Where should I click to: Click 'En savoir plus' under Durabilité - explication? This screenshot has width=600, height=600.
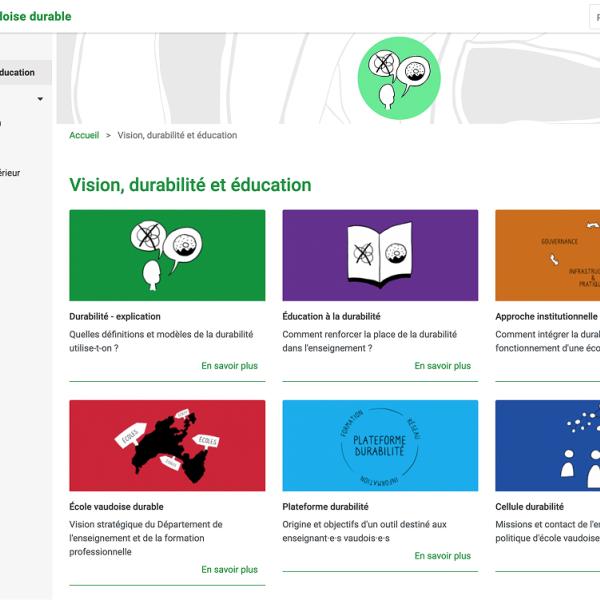[x=229, y=366]
